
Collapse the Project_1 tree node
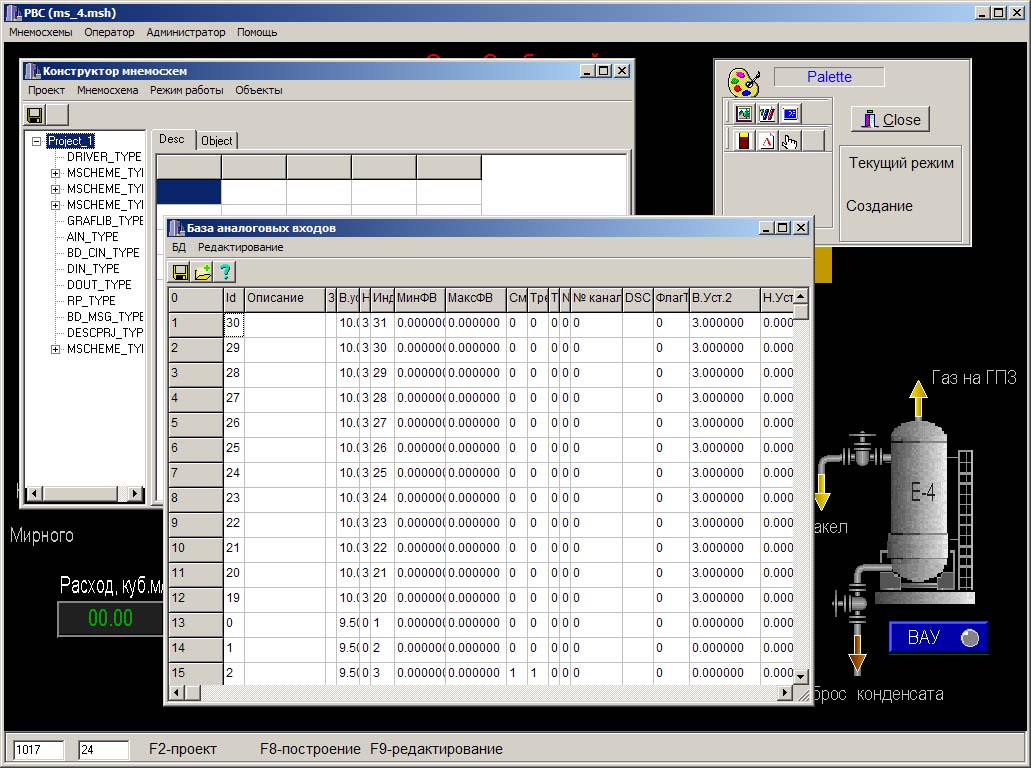click(37, 141)
